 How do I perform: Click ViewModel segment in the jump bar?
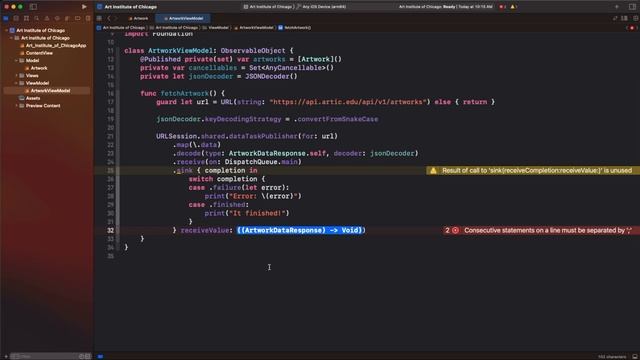[x=216, y=28]
